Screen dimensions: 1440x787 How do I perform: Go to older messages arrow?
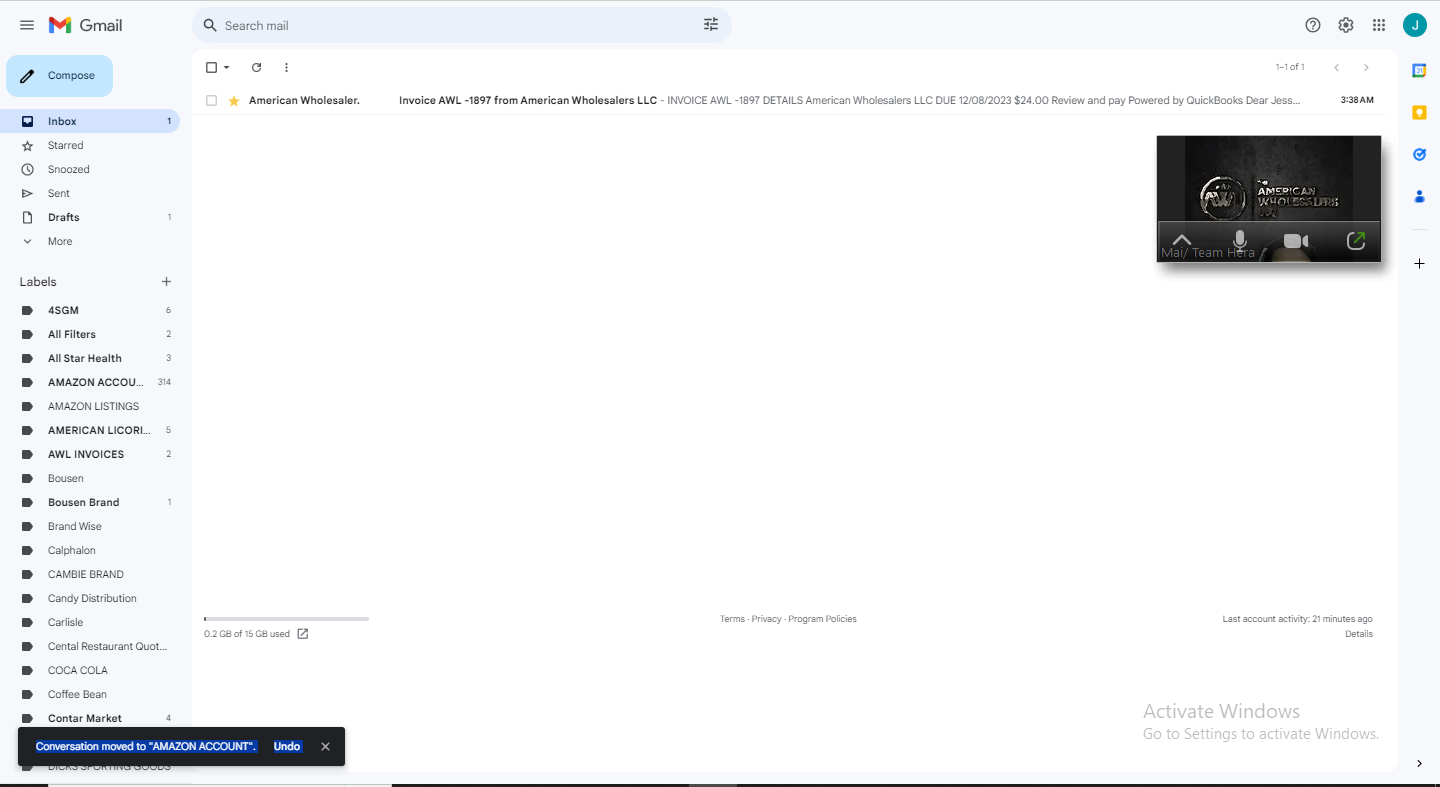(1366, 67)
